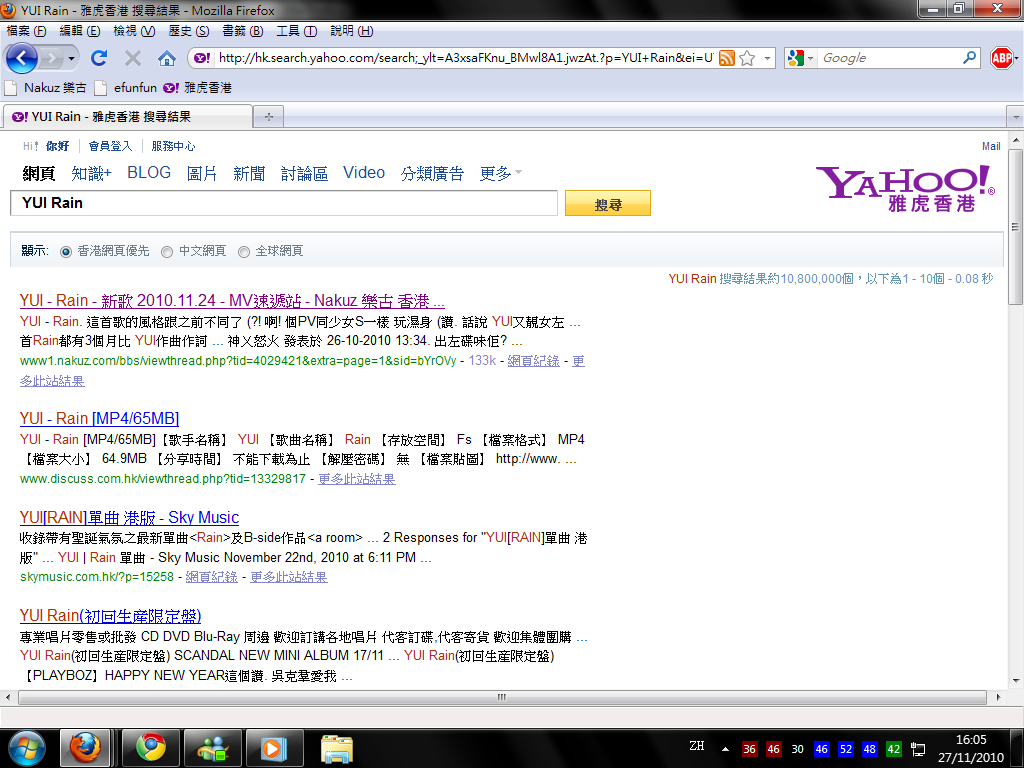Open the back/forward history dropdown arrow
1024x768 pixels.
coord(71,59)
